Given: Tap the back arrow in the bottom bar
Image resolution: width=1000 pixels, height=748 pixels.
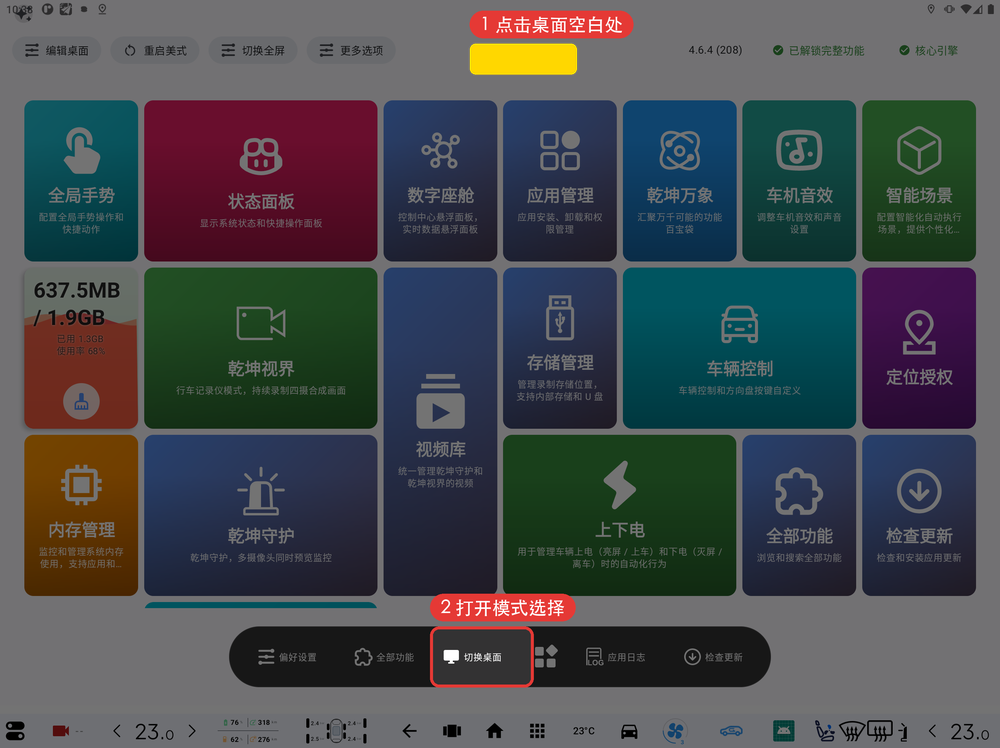Looking at the screenshot, I should (409, 731).
